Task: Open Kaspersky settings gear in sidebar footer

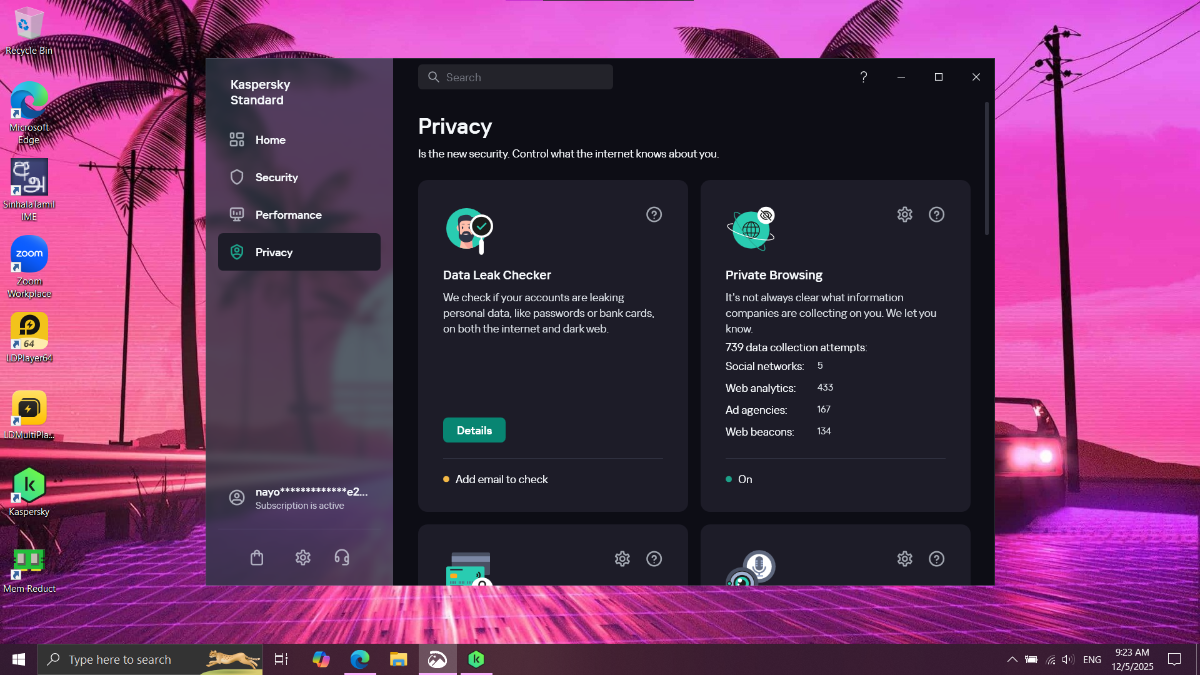Action: click(303, 558)
